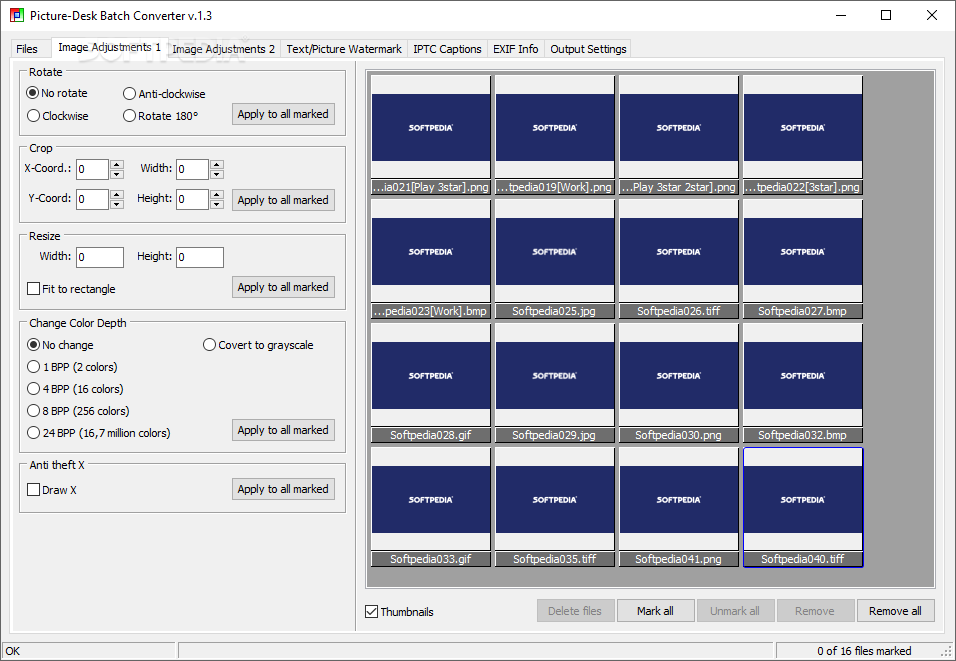Select thumbnail ...pedia023[Work].bmp
The image size is (956, 661).
tap(431, 259)
